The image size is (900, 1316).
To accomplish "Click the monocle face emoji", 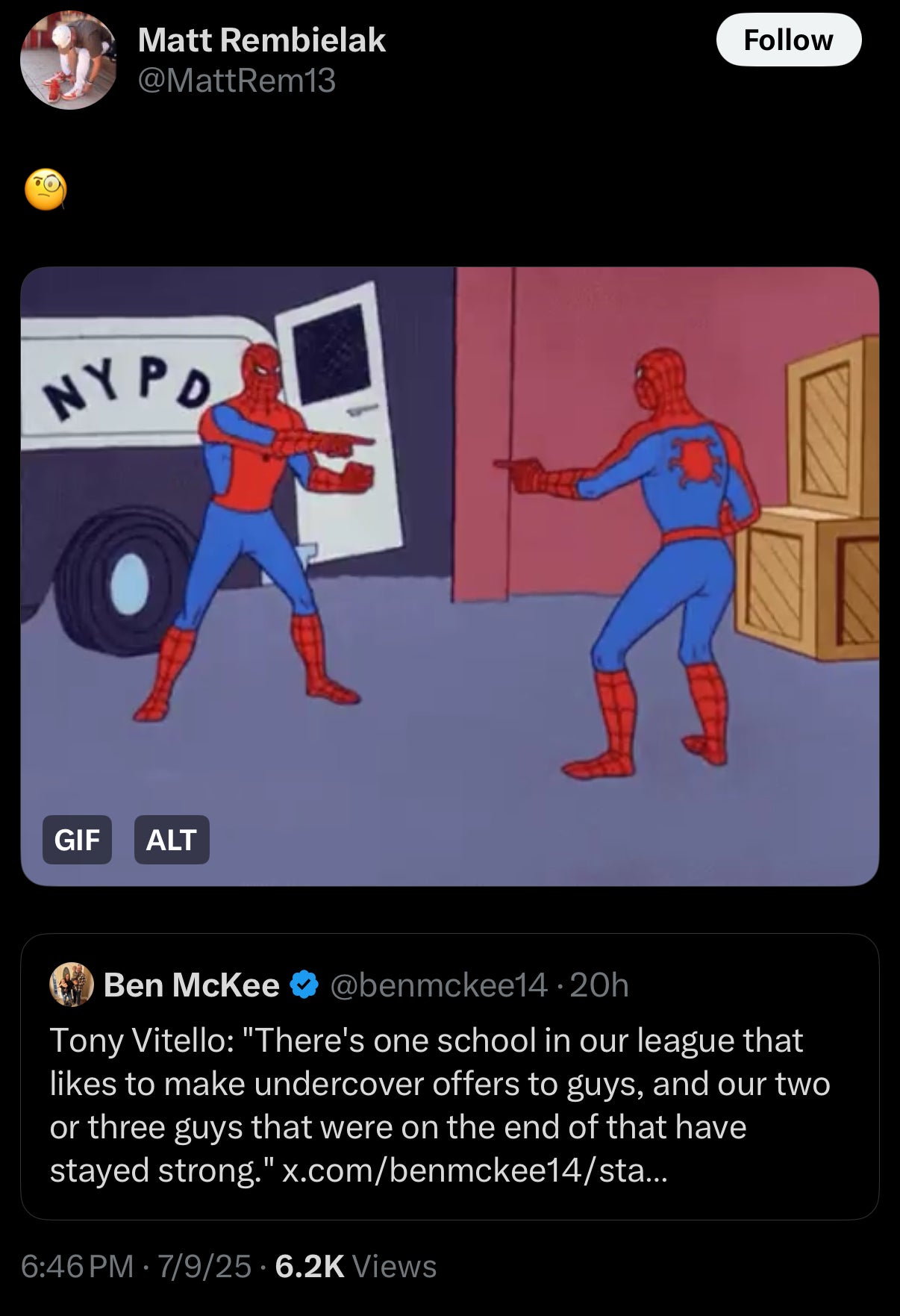I will pos(46,190).
